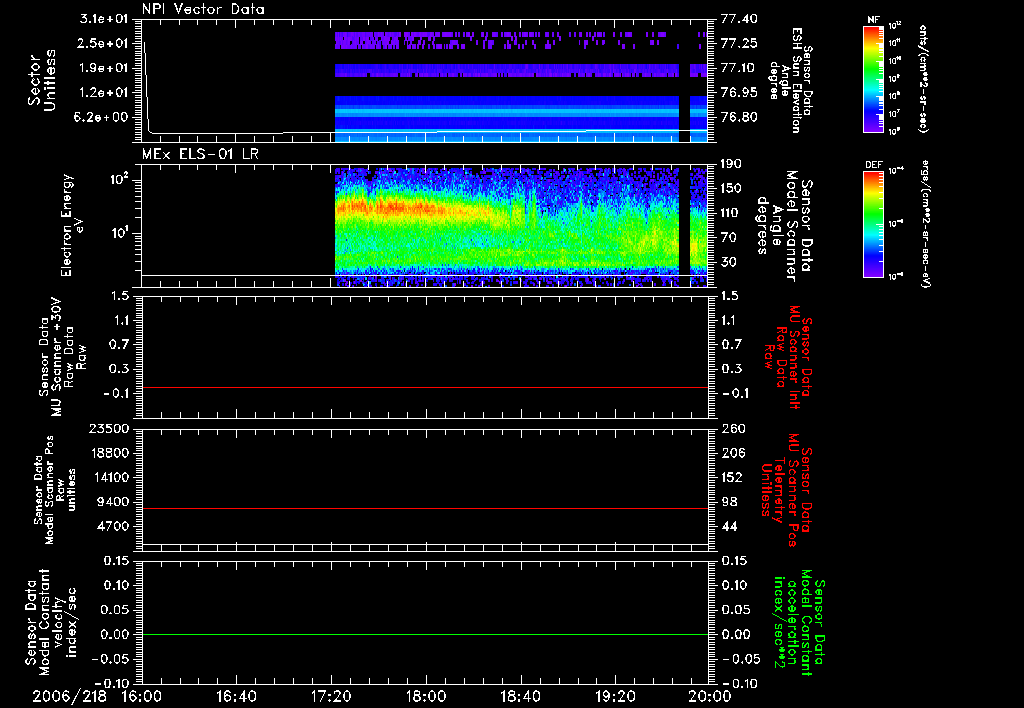Click the 17:20 time tick label
The width and height of the screenshot is (1024, 708).
click(x=331, y=696)
